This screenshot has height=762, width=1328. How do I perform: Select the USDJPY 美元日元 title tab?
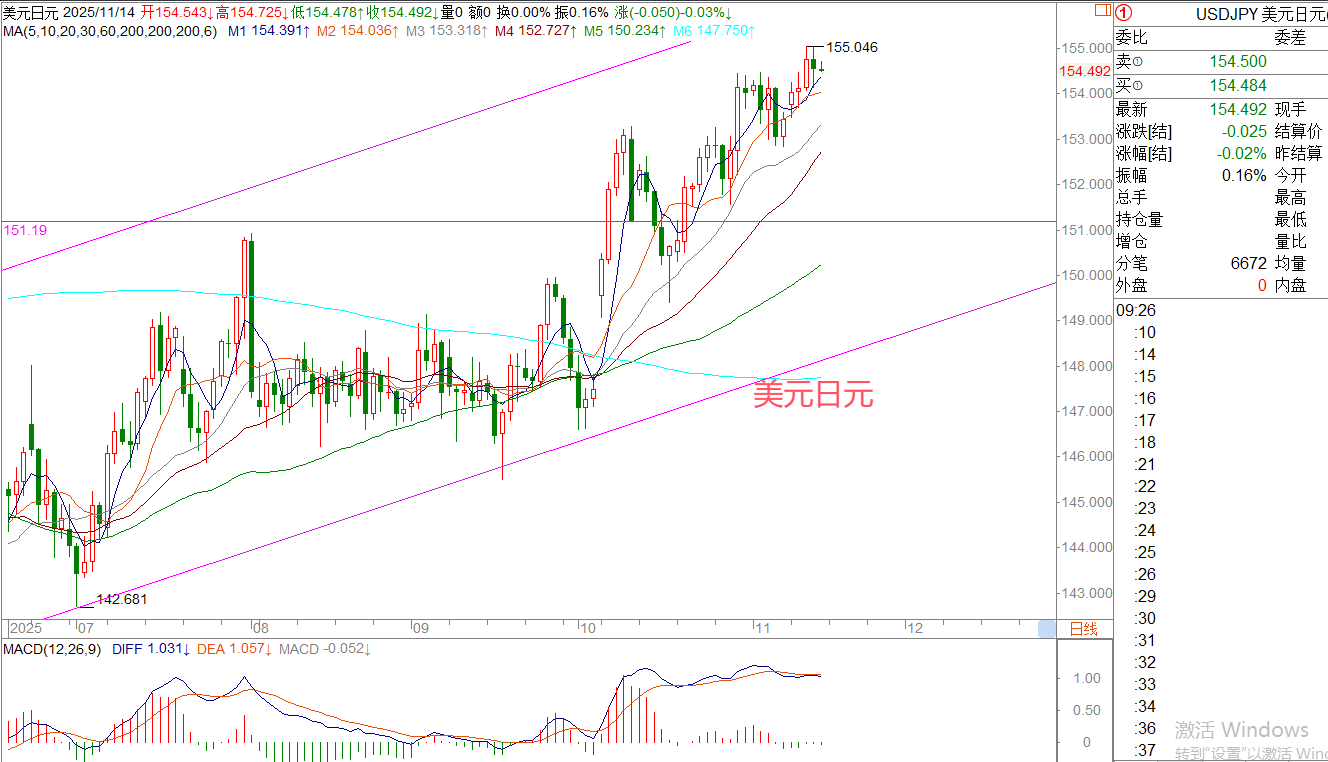1260,13
